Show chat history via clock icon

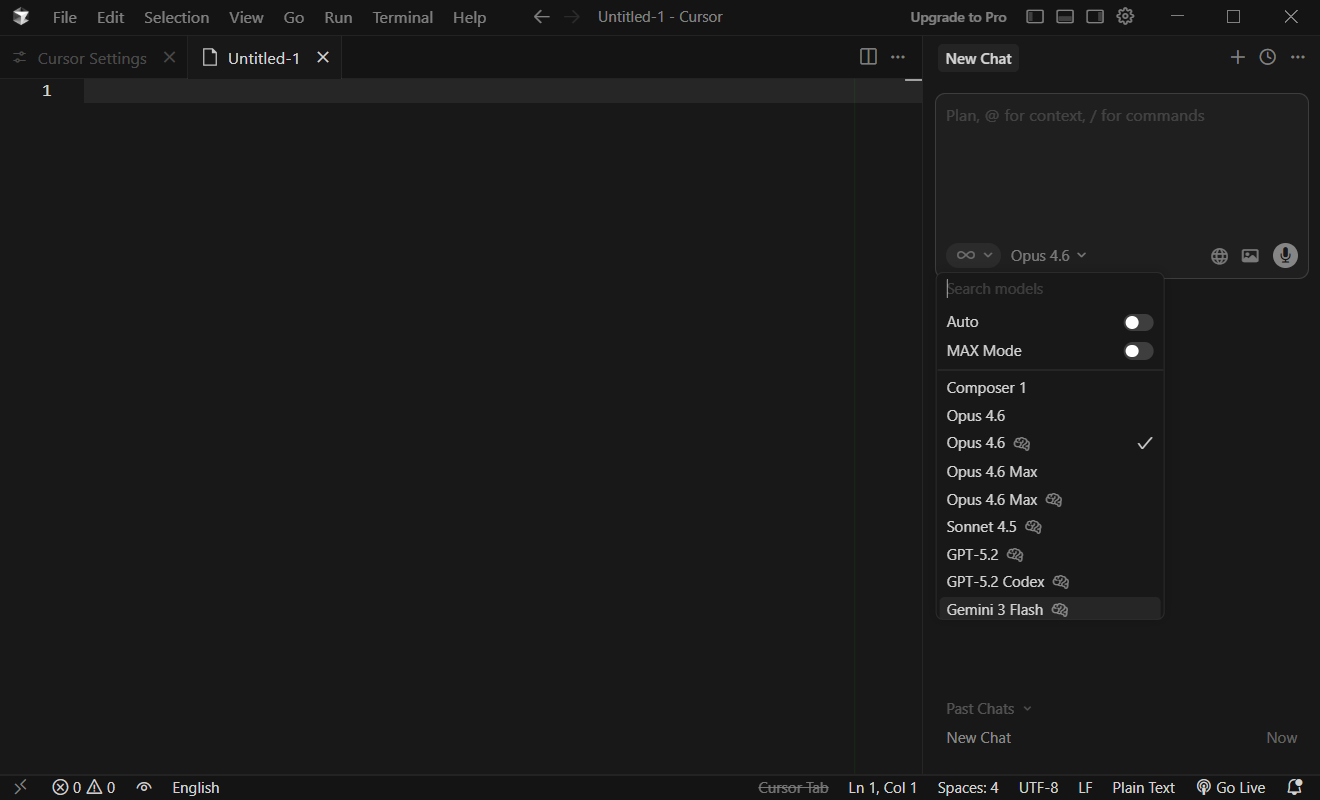[x=1267, y=57]
